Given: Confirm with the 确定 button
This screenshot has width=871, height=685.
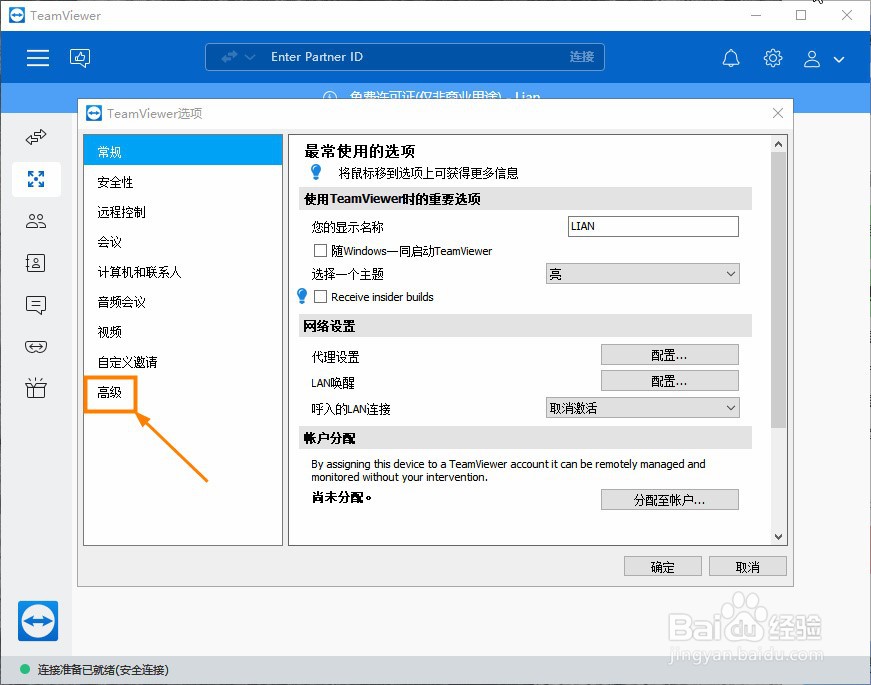Looking at the screenshot, I should tap(663, 567).
